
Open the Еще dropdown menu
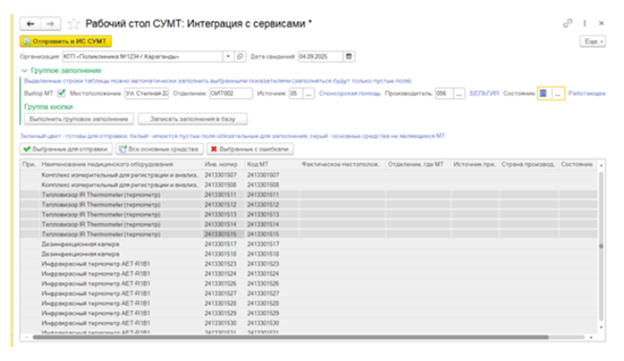(593, 41)
